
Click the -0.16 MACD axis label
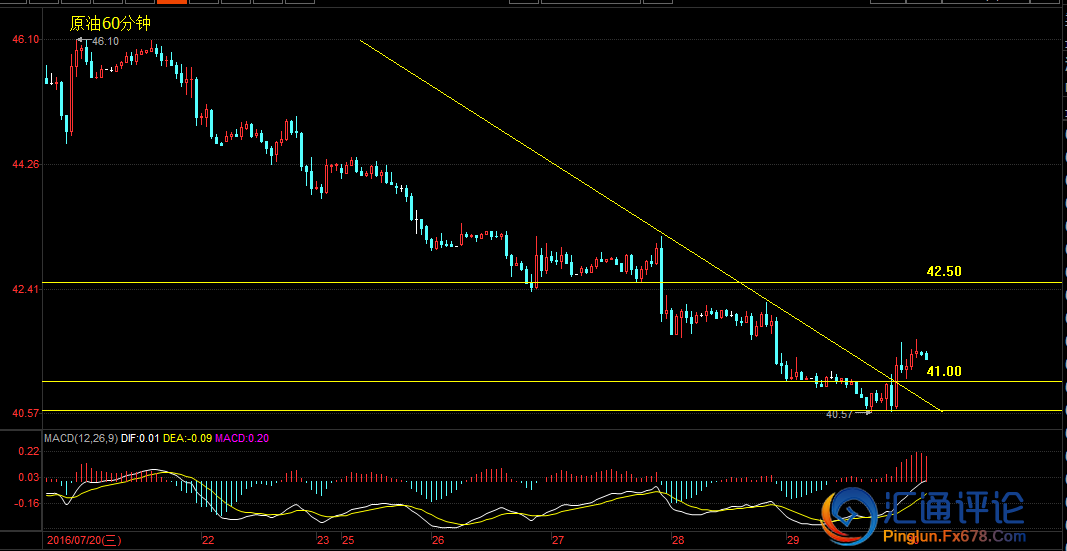[x=27, y=503]
